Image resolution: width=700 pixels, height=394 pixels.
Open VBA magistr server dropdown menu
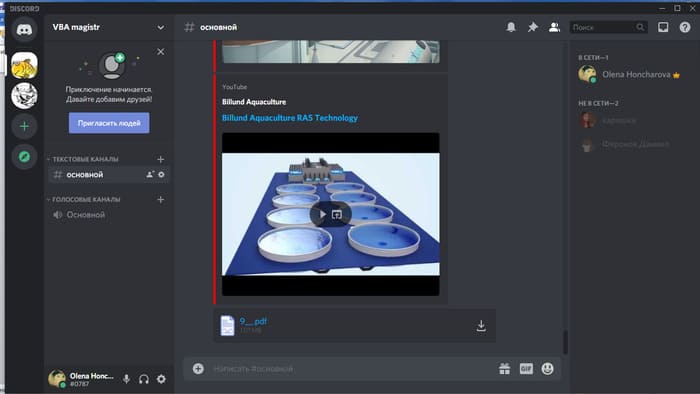pyautogui.click(x=160, y=27)
